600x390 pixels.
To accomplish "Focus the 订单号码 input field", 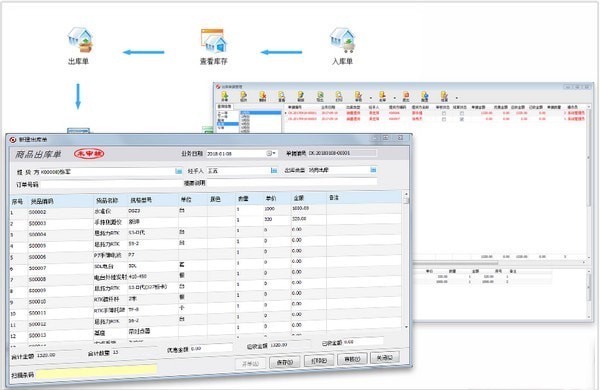I will pyautogui.click(x=112, y=184).
